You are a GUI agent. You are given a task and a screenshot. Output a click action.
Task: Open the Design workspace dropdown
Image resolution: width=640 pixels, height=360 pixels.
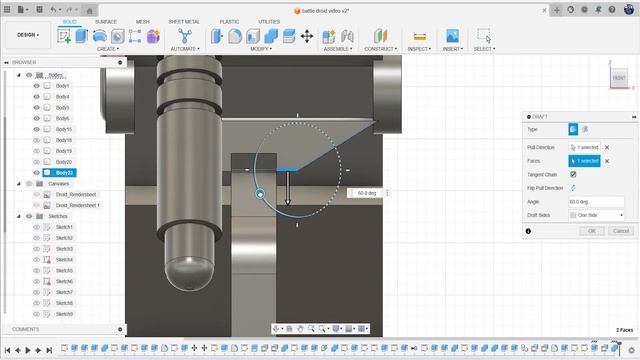(28, 35)
